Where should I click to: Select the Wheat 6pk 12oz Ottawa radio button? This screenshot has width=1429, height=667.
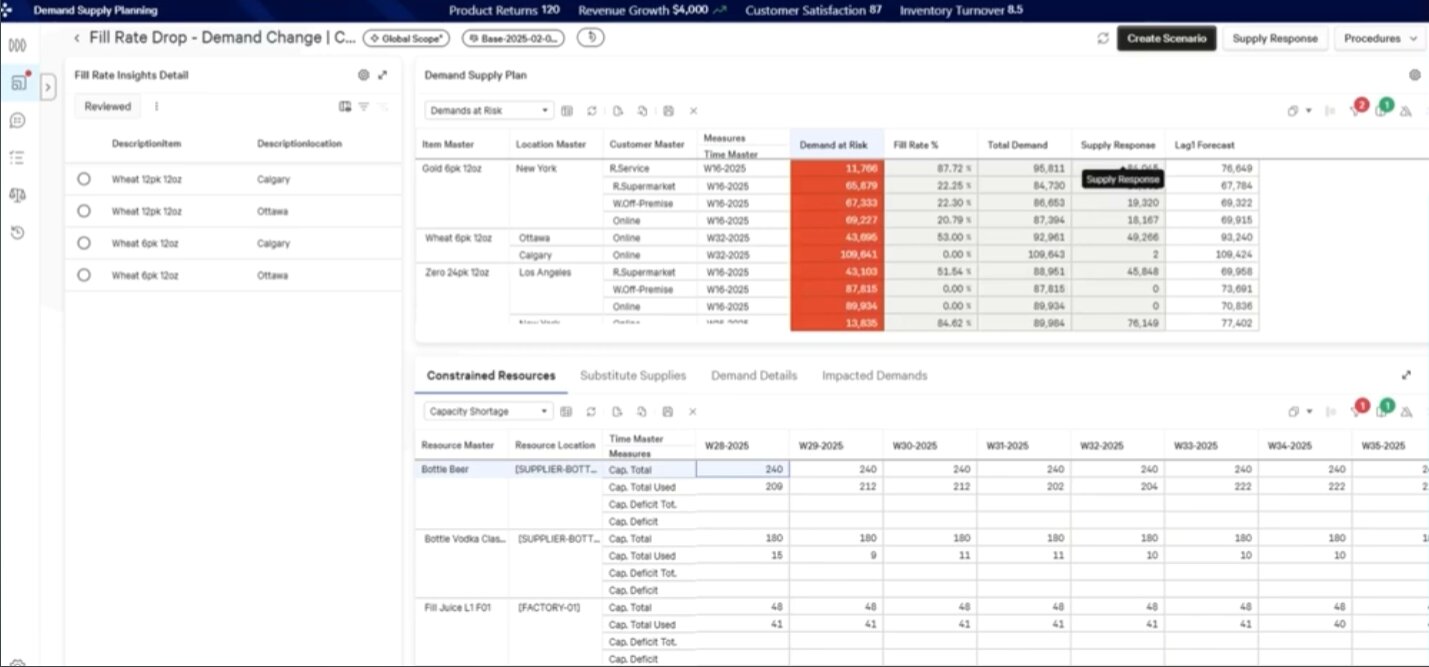[x=84, y=275]
